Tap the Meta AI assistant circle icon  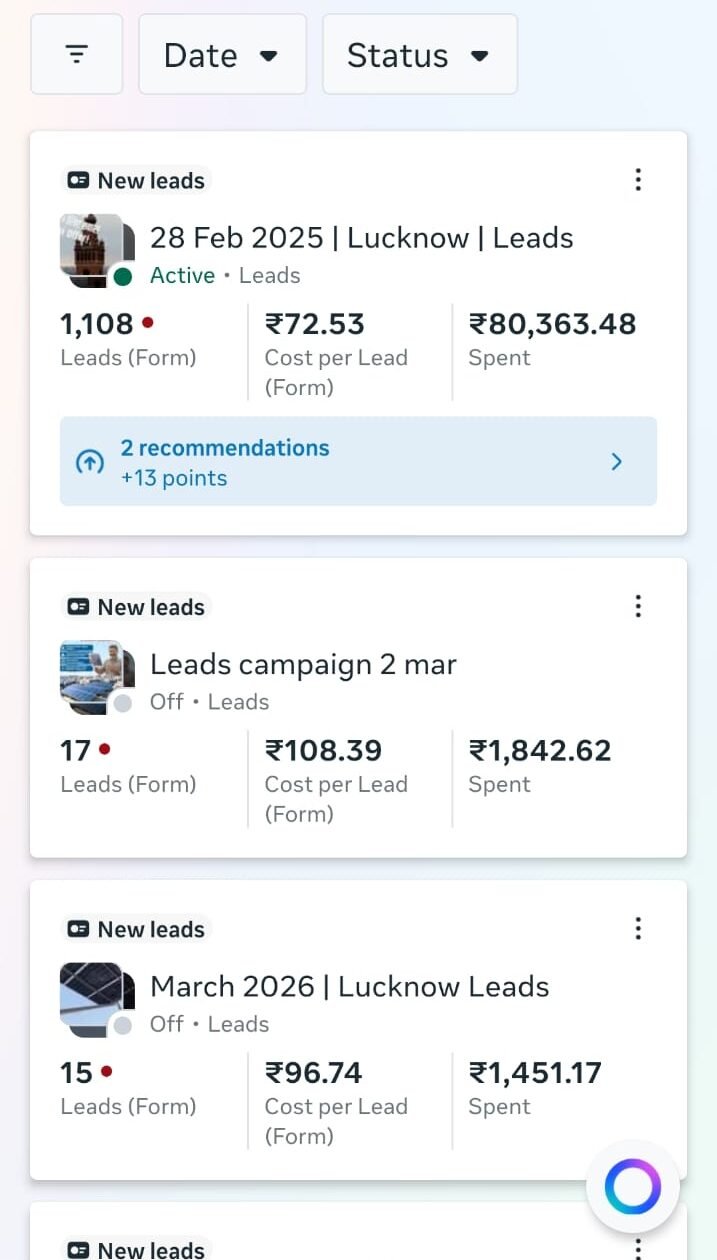[632, 1187]
